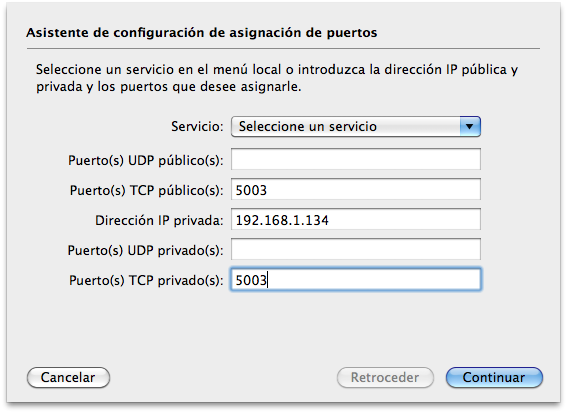This screenshot has height=413, width=567.
Task: Click the assistant title heading text
Action: pos(201,33)
